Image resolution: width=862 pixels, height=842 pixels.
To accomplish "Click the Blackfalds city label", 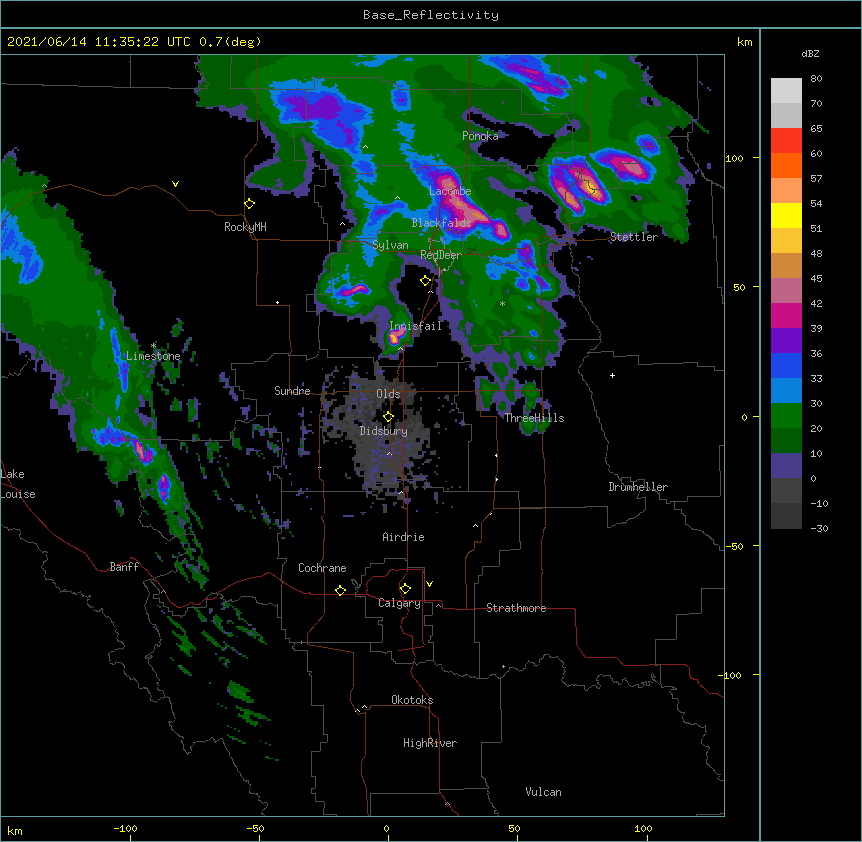I will point(441,223).
